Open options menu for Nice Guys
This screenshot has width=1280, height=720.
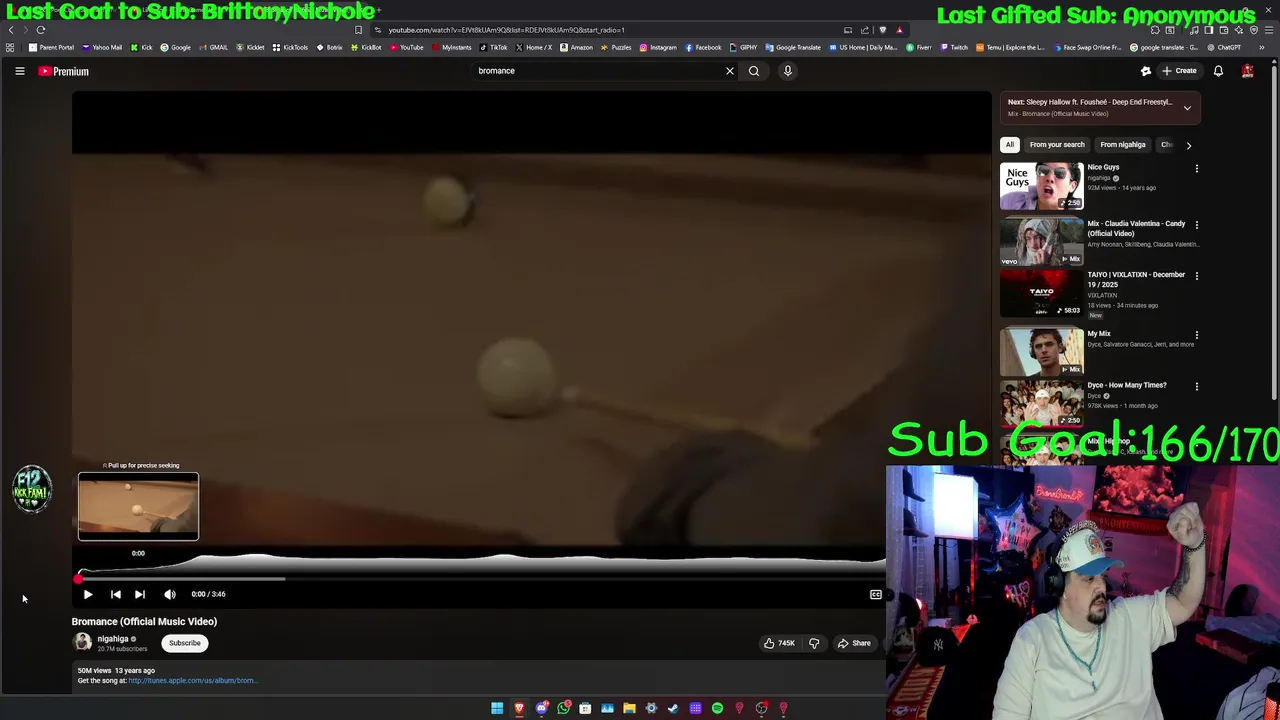click(1197, 169)
